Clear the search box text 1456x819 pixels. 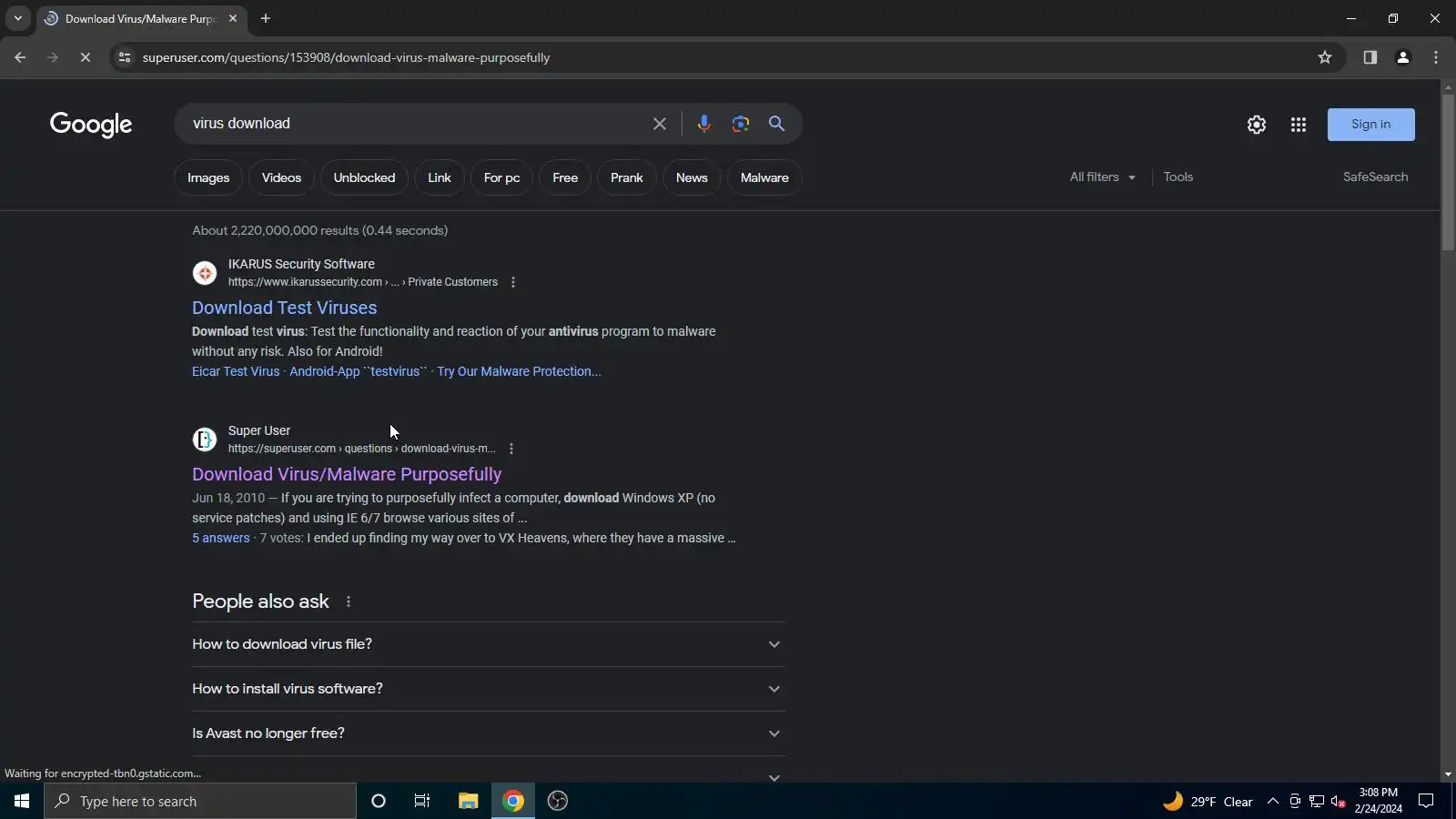(660, 124)
